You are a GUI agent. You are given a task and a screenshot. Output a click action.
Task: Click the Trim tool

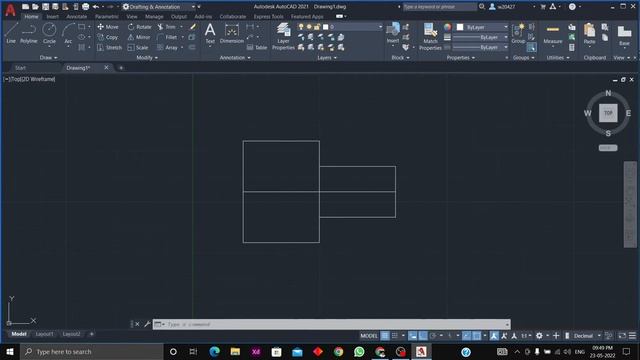(167, 27)
